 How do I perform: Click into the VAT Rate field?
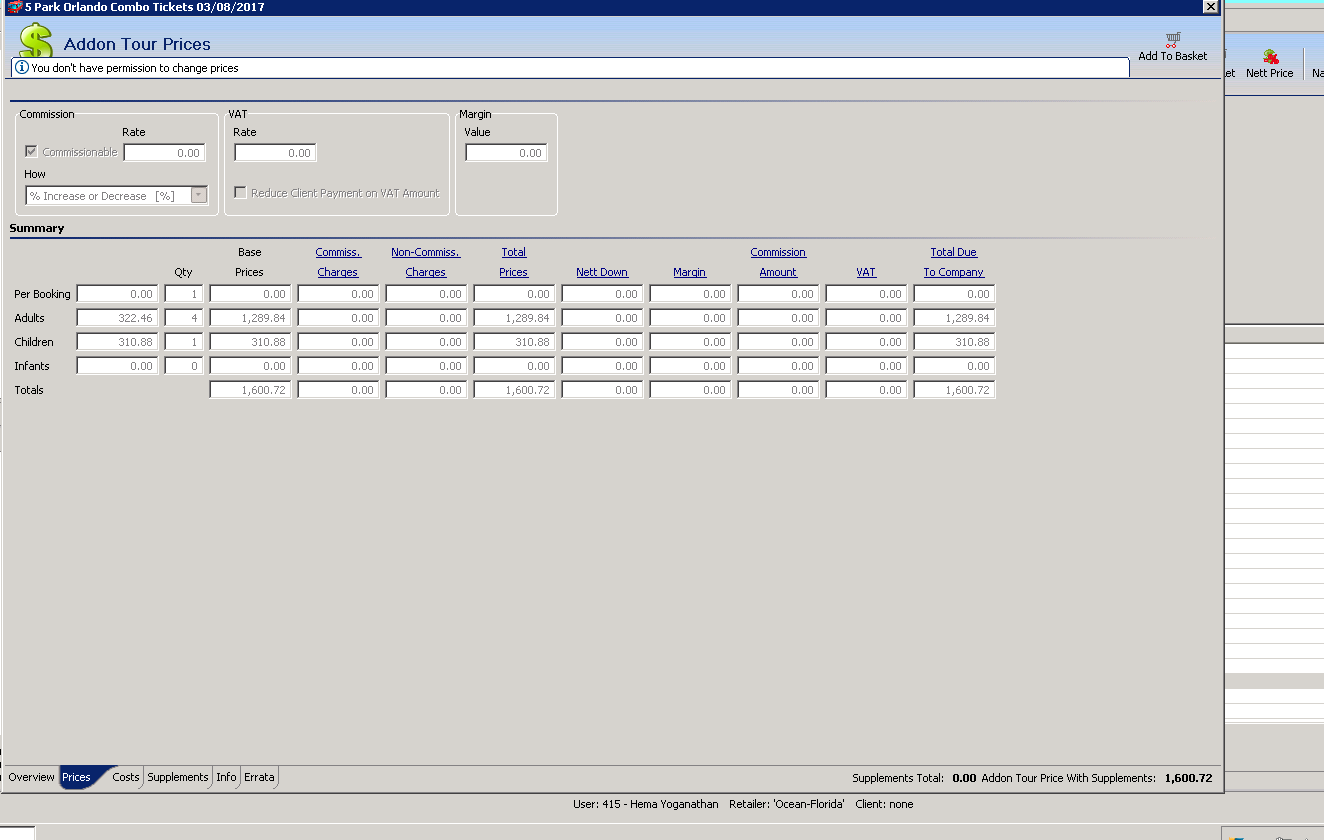coord(275,153)
